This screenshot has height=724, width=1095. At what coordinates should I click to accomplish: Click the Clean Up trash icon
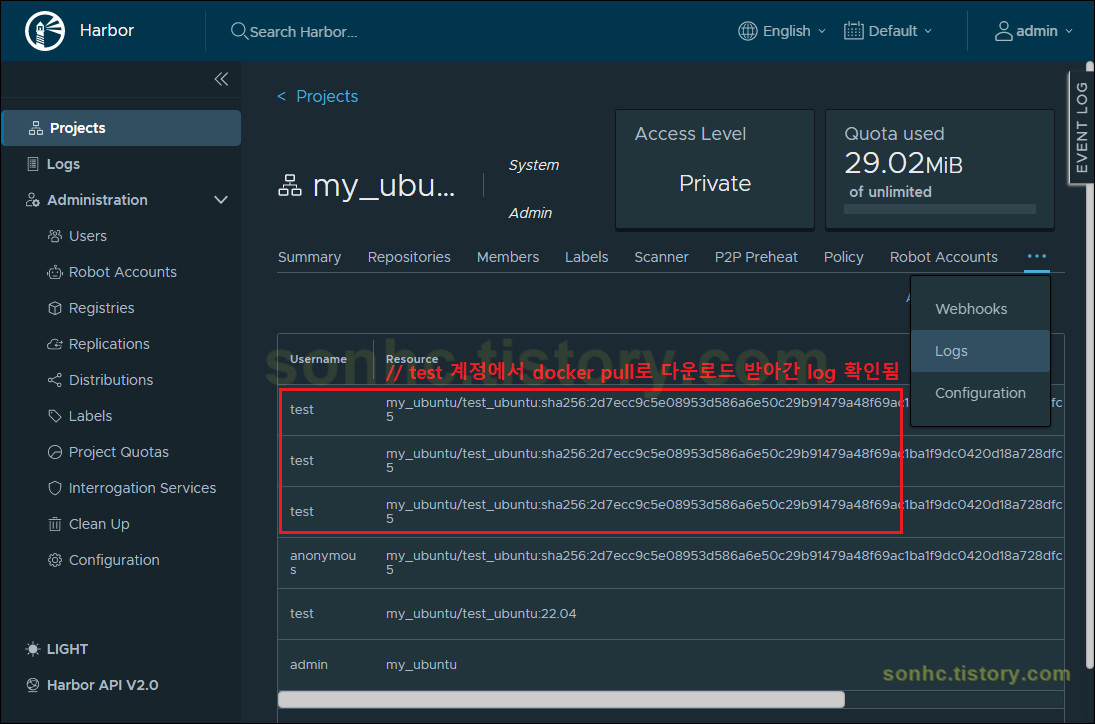(x=55, y=524)
